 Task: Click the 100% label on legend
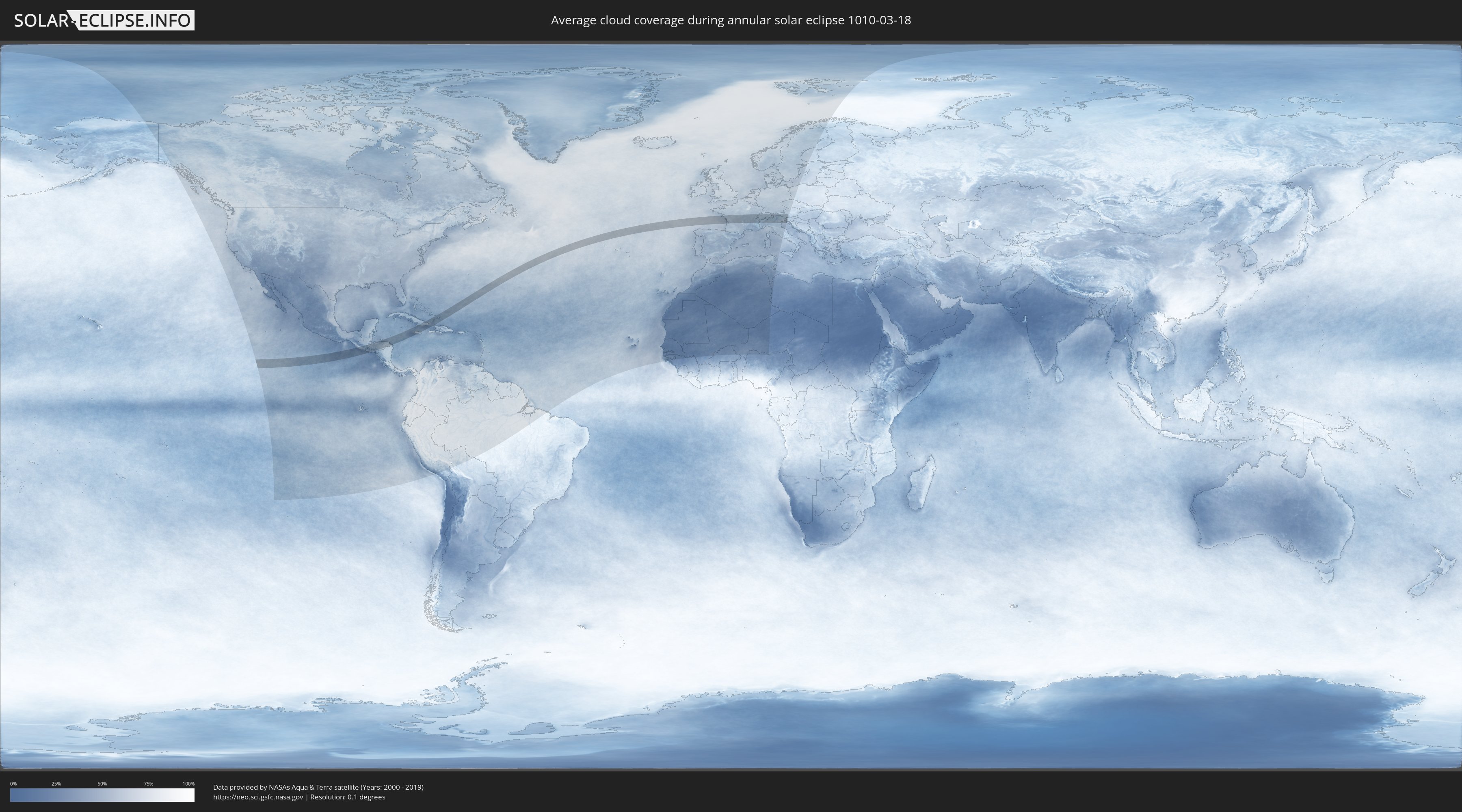click(188, 784)
